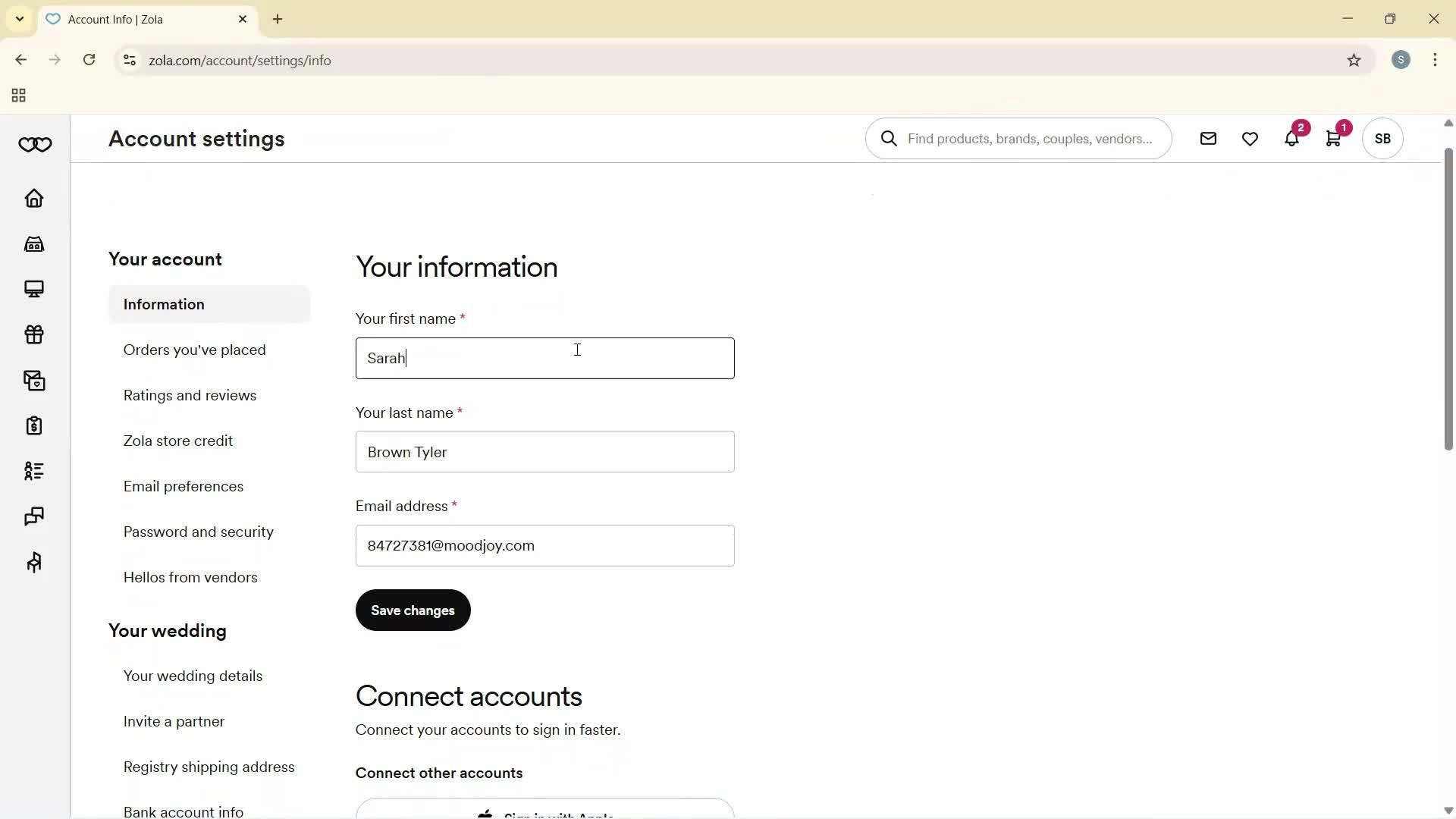The width and height of the screenshot is (1456, 819).
Task: Open the gift registry icon
Action: [x=34, y=334]
